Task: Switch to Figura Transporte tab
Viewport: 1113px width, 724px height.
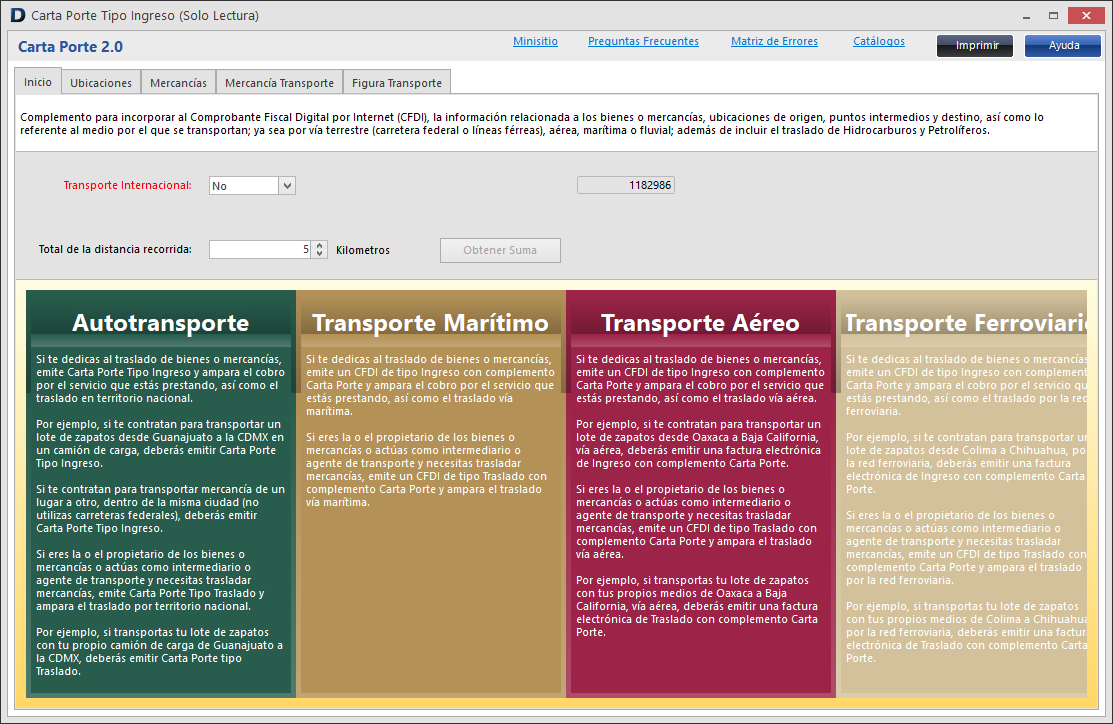Action: pos(396,83)
